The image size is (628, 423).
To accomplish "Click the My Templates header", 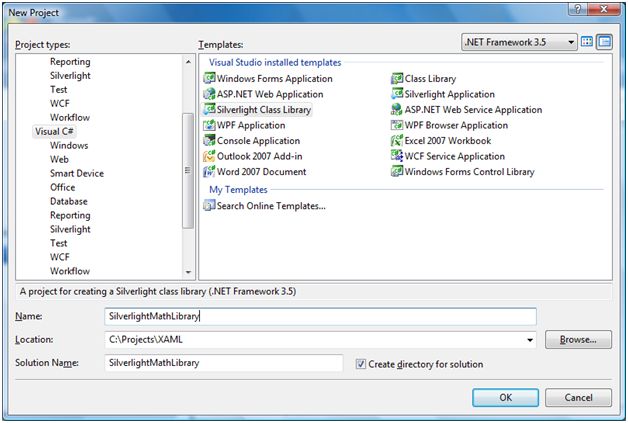I will tap(238, 189).
